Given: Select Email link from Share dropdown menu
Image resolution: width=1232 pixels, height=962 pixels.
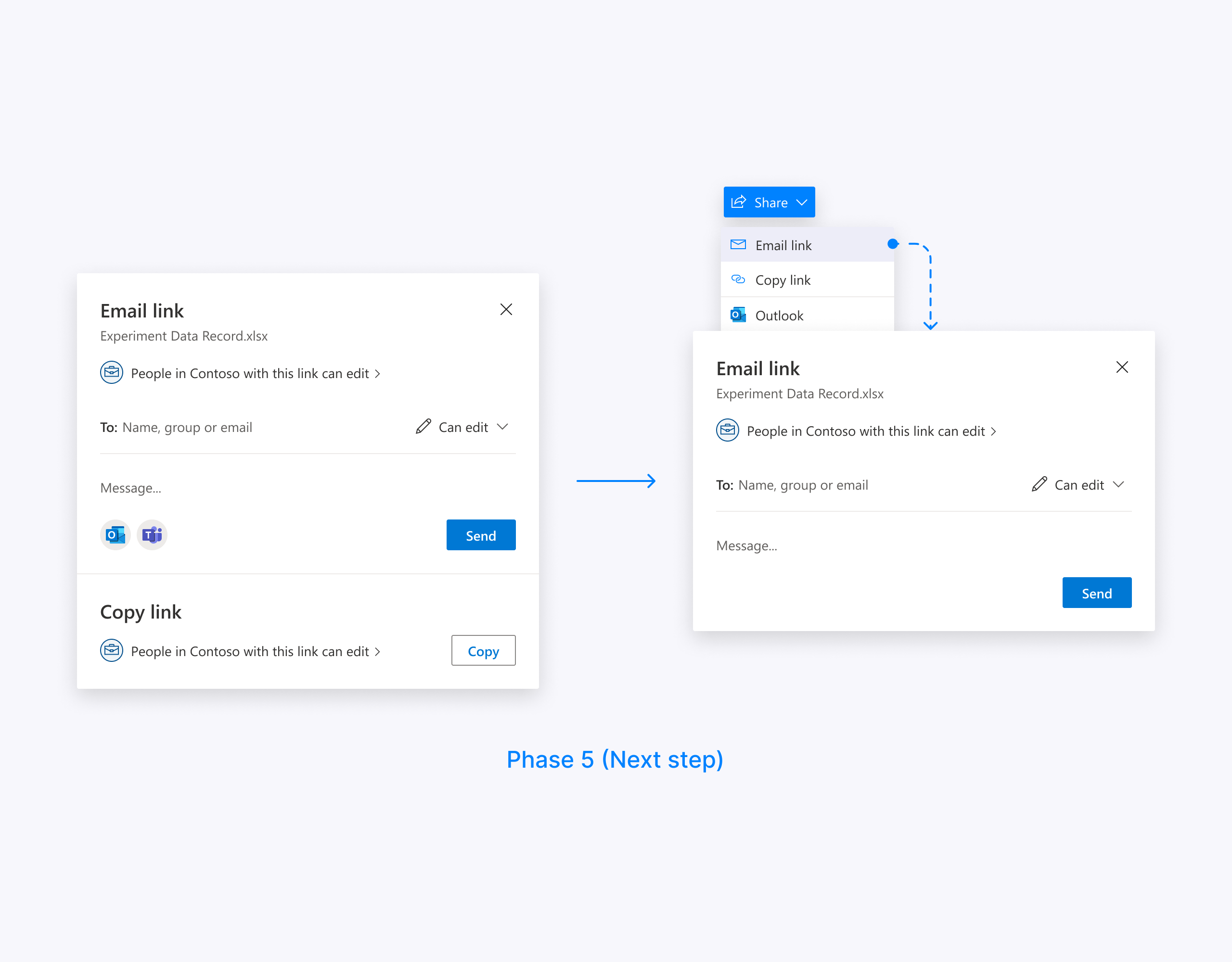Looking at the screenshot, I should (x=784, y=245).
